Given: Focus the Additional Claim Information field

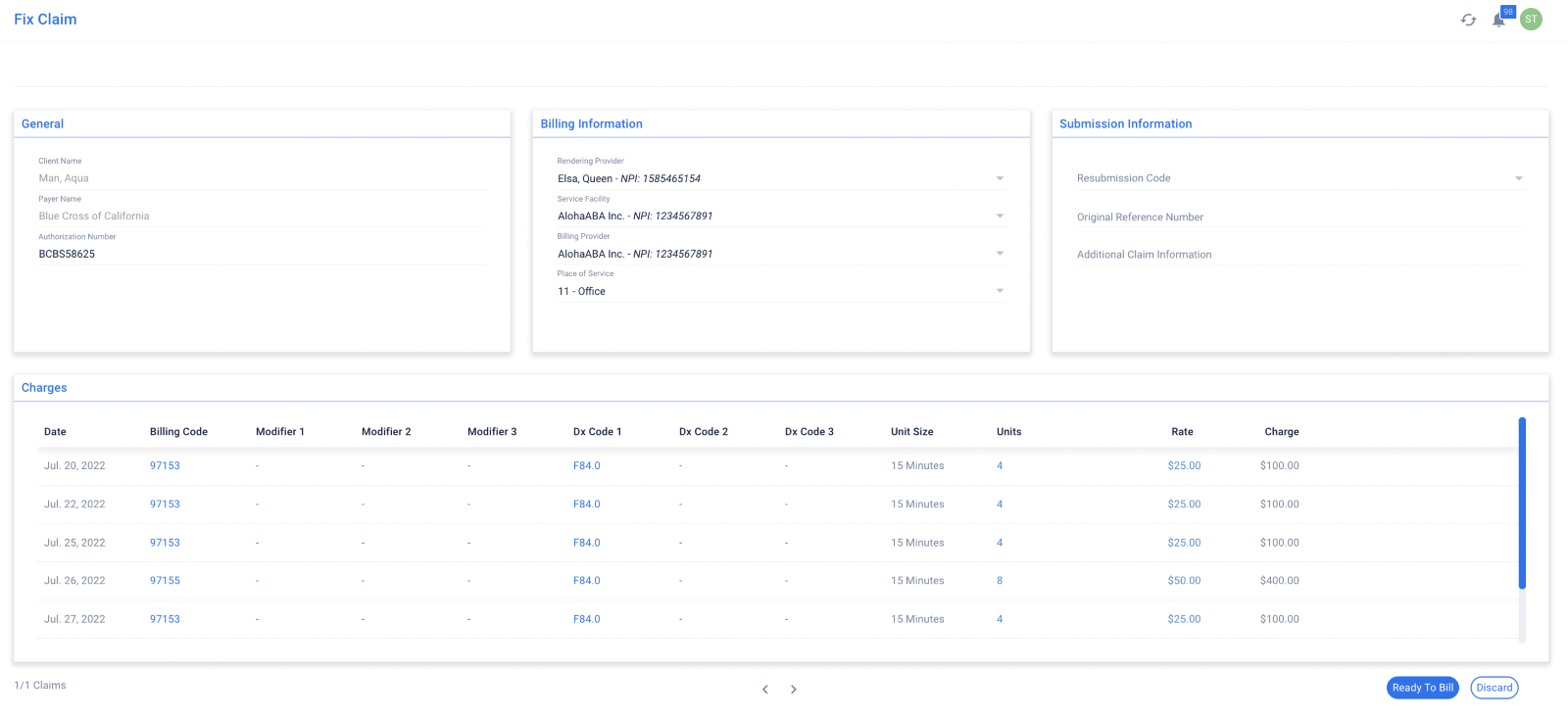Looking at the screenshot, I should click(x=1298, y=255).
